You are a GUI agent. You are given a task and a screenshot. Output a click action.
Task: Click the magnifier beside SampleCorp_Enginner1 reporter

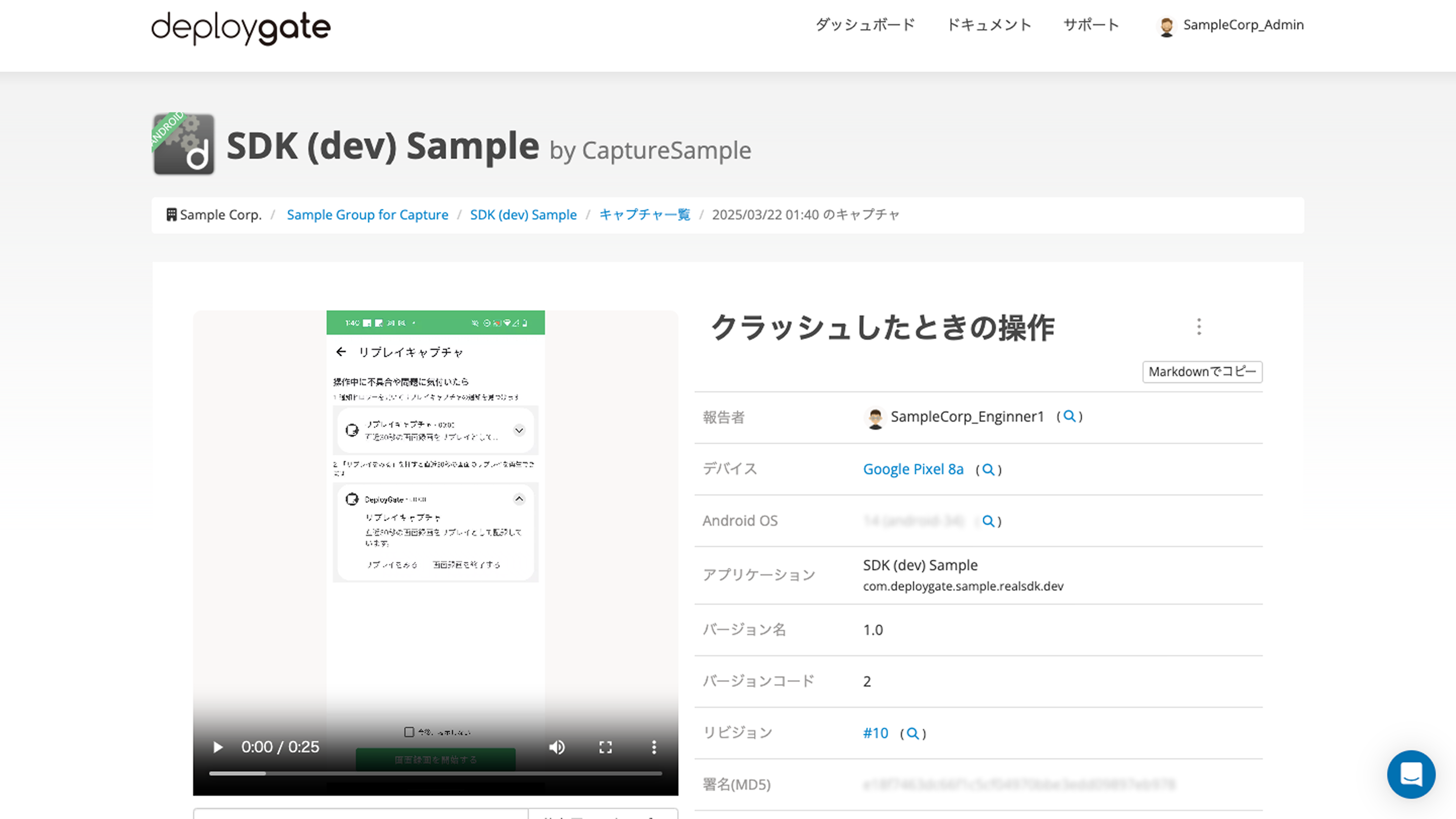click(1069, 417)
